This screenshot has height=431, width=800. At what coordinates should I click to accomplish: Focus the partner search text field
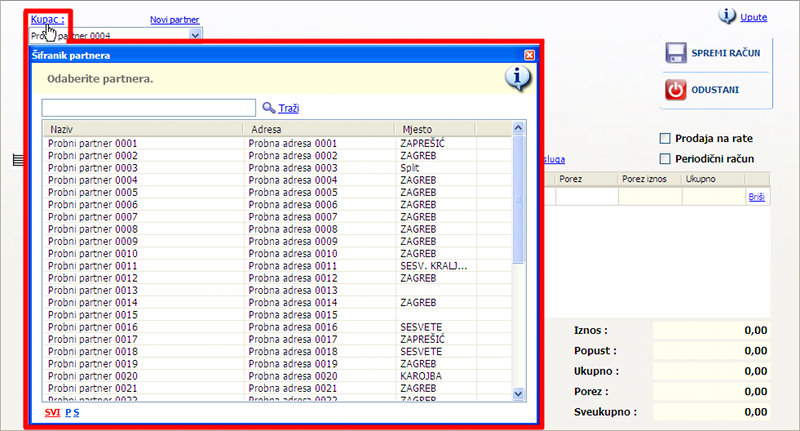coord(148,107)
